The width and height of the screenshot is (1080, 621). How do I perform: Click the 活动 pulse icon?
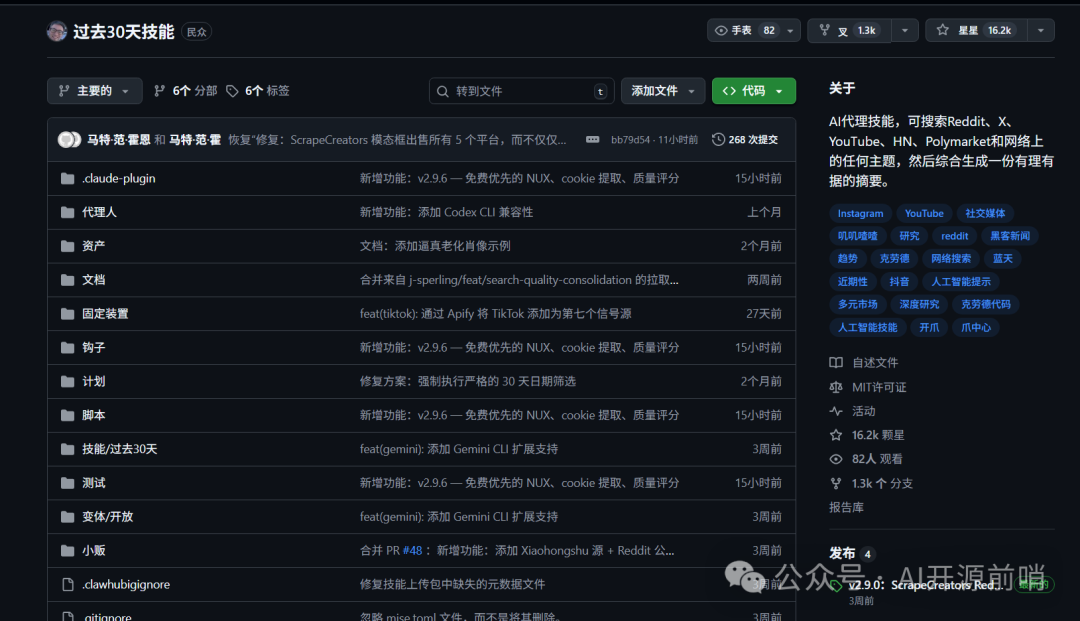(x=836, y=411)
